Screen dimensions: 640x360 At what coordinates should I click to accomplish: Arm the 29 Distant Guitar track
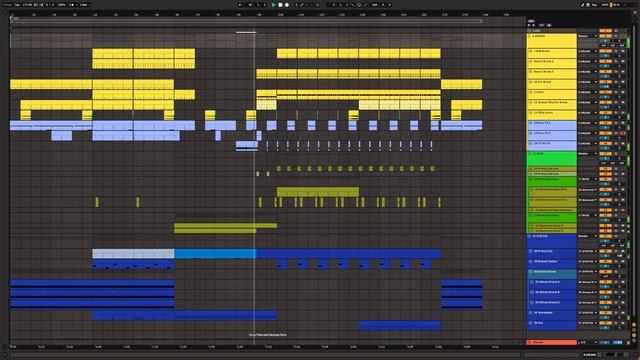click(623, 261)
